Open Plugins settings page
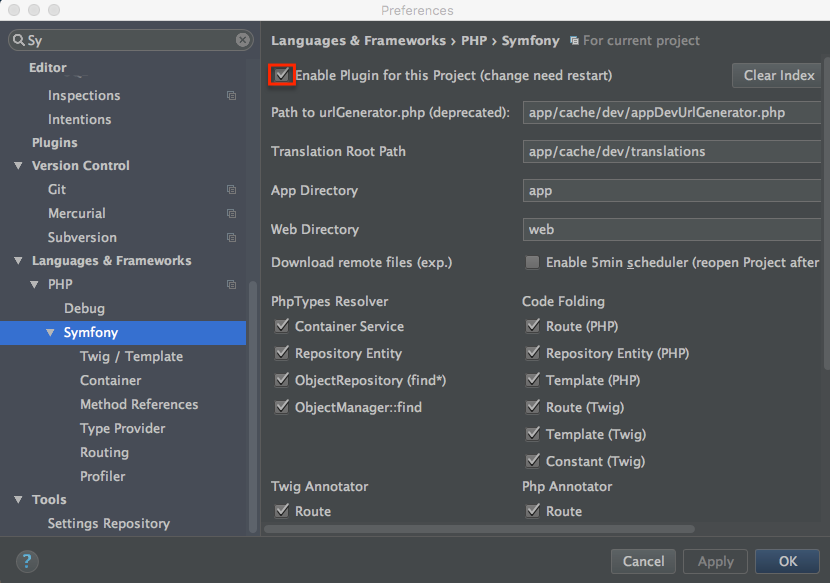830x583 pixels. pos(55,143)
